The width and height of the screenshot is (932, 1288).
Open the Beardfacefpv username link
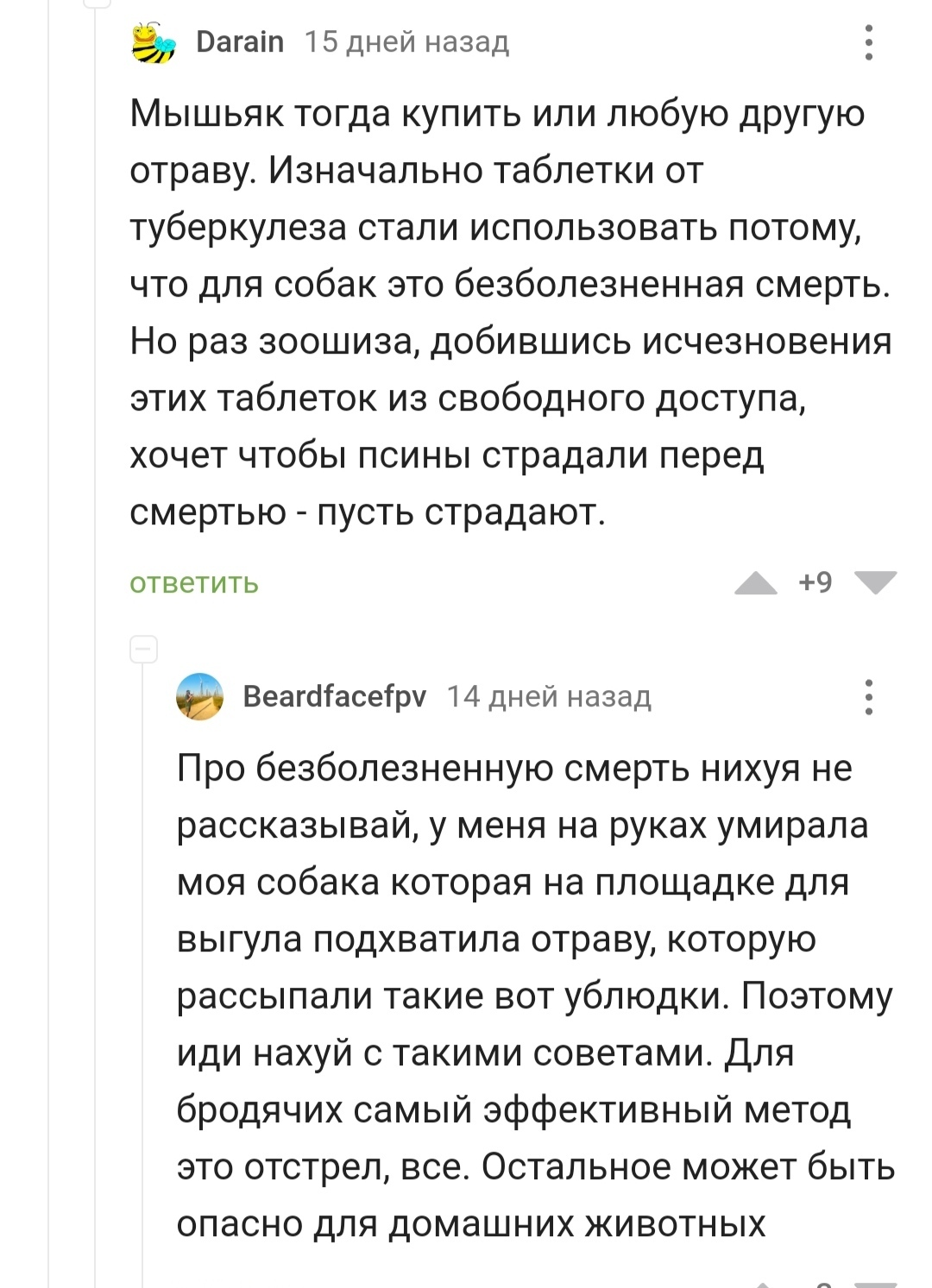(334, 696)
